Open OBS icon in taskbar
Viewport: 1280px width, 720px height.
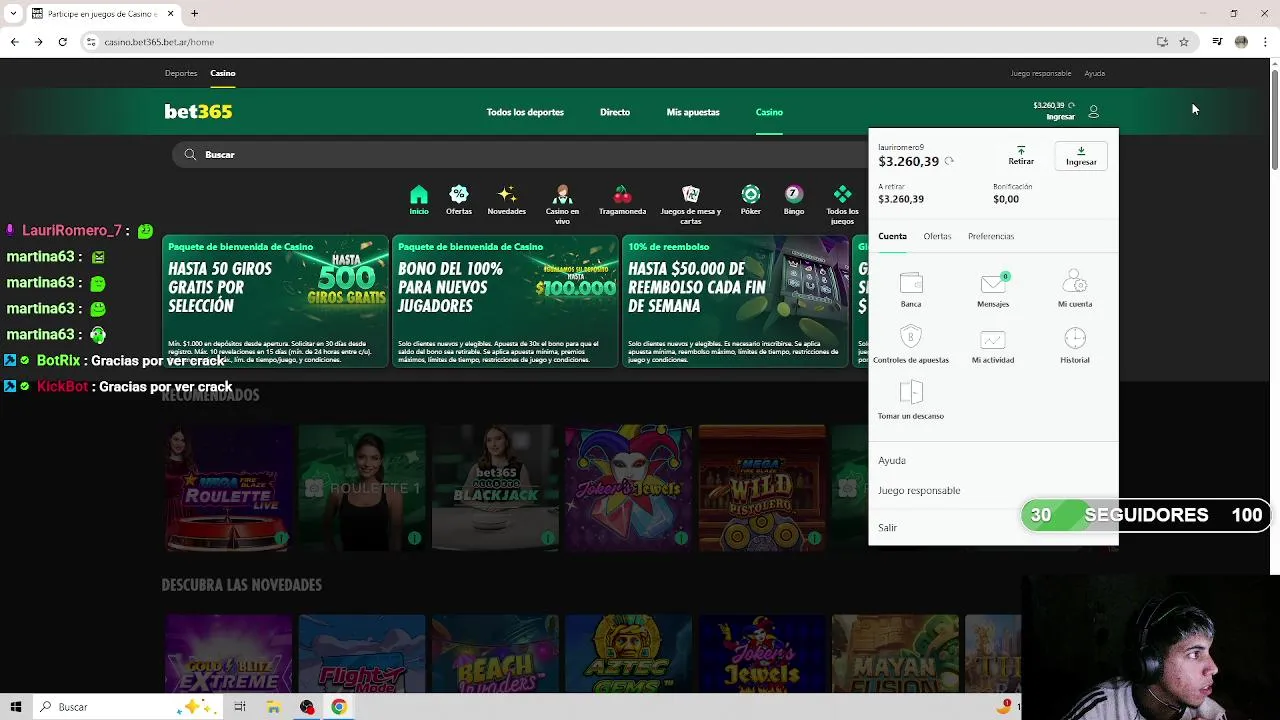coord(307,707)
